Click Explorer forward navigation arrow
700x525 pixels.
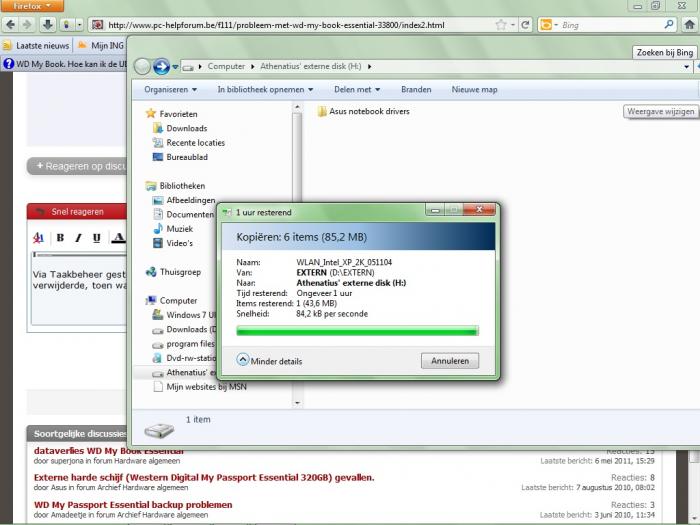click(x=161, y=67)
